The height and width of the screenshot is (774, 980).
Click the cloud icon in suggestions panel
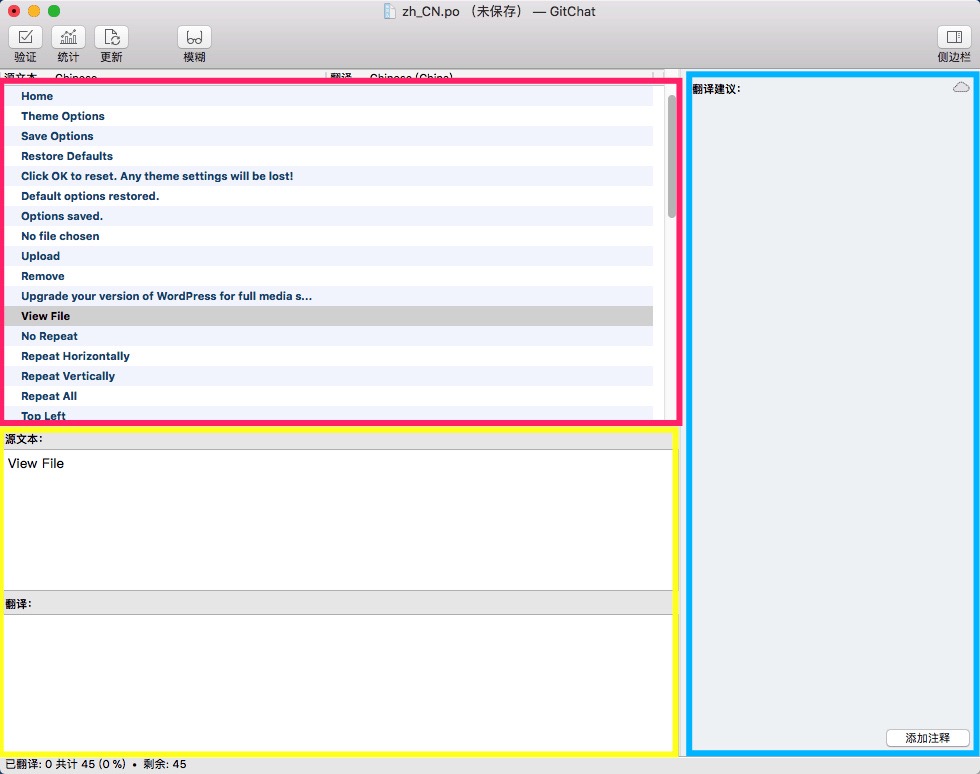coord(961,88)
